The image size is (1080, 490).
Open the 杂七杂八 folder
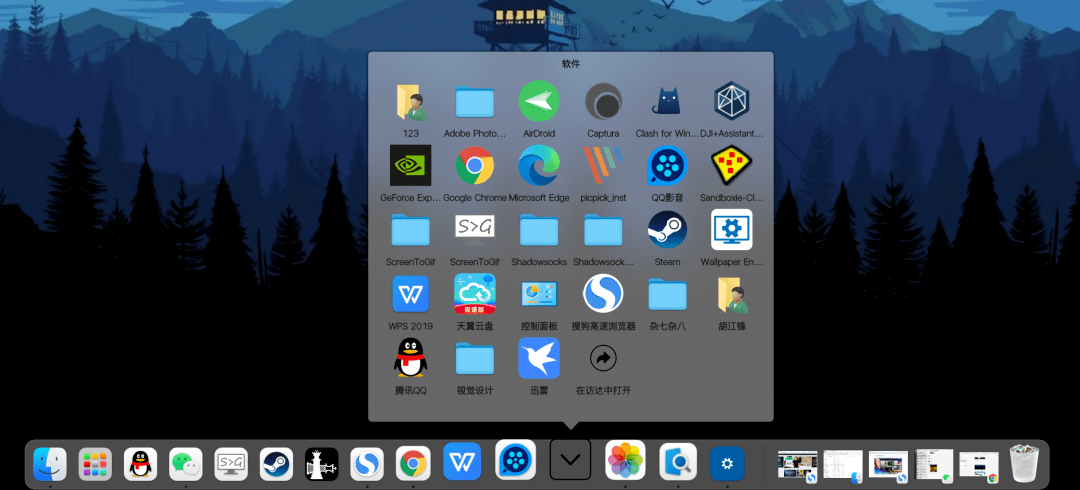pos(667,294)
